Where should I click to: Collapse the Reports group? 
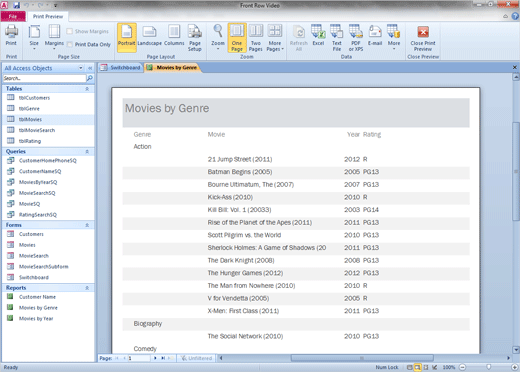click(87, 288)
